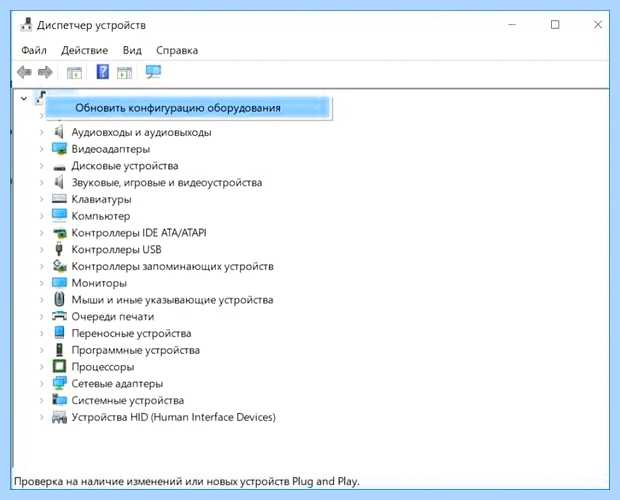Screen dimensions: 620x500
Task: Select Мыши и иные указывающие устройства label
Action: 172,300
